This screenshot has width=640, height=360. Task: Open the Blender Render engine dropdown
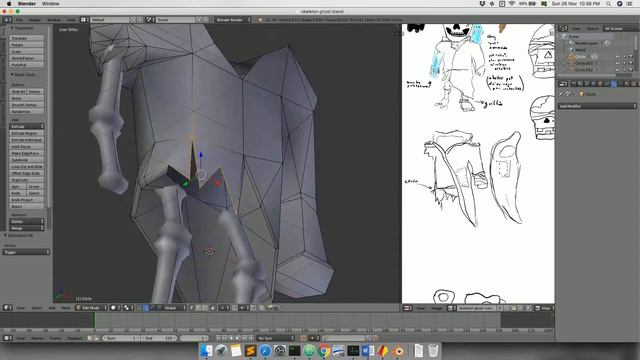(232, 20)
